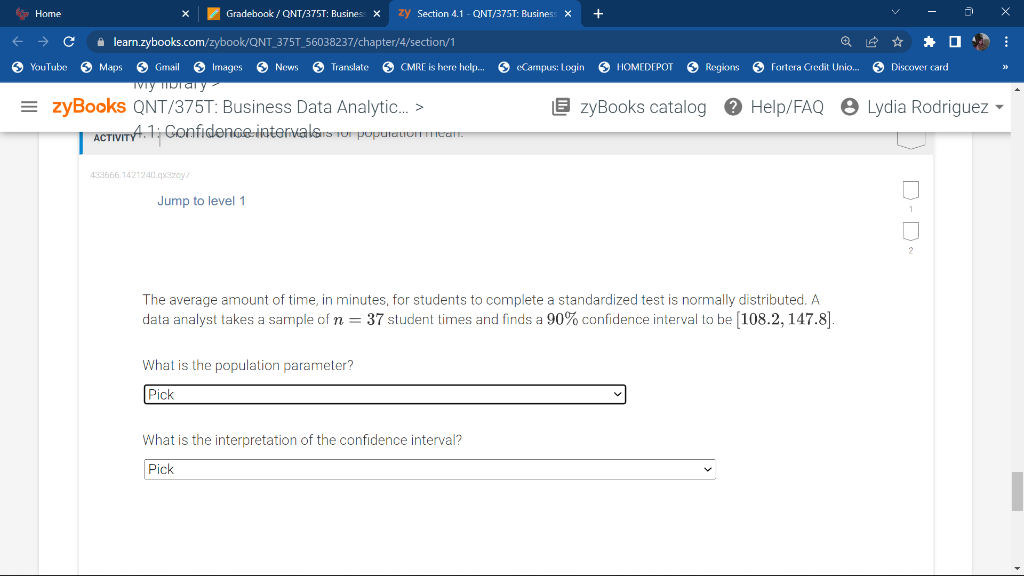Open Chrome three-dot menu
This screenshot has height=576, width=1024.
(x=1006, y=42)
